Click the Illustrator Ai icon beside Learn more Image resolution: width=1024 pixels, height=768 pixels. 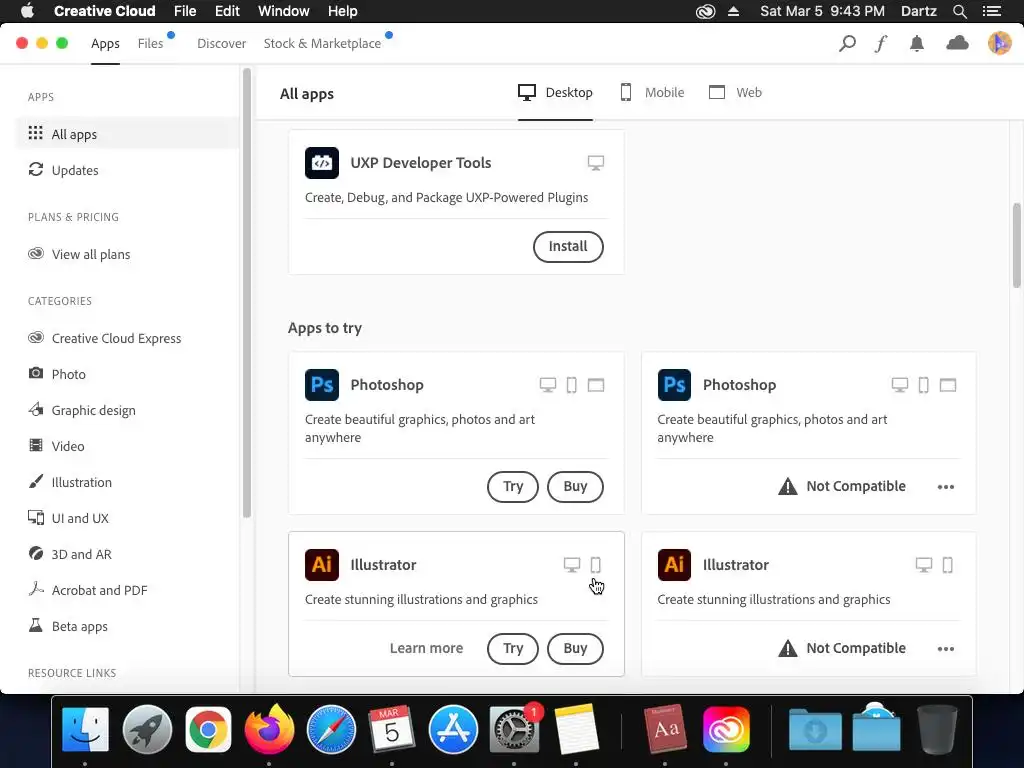(x=322, y=565)
